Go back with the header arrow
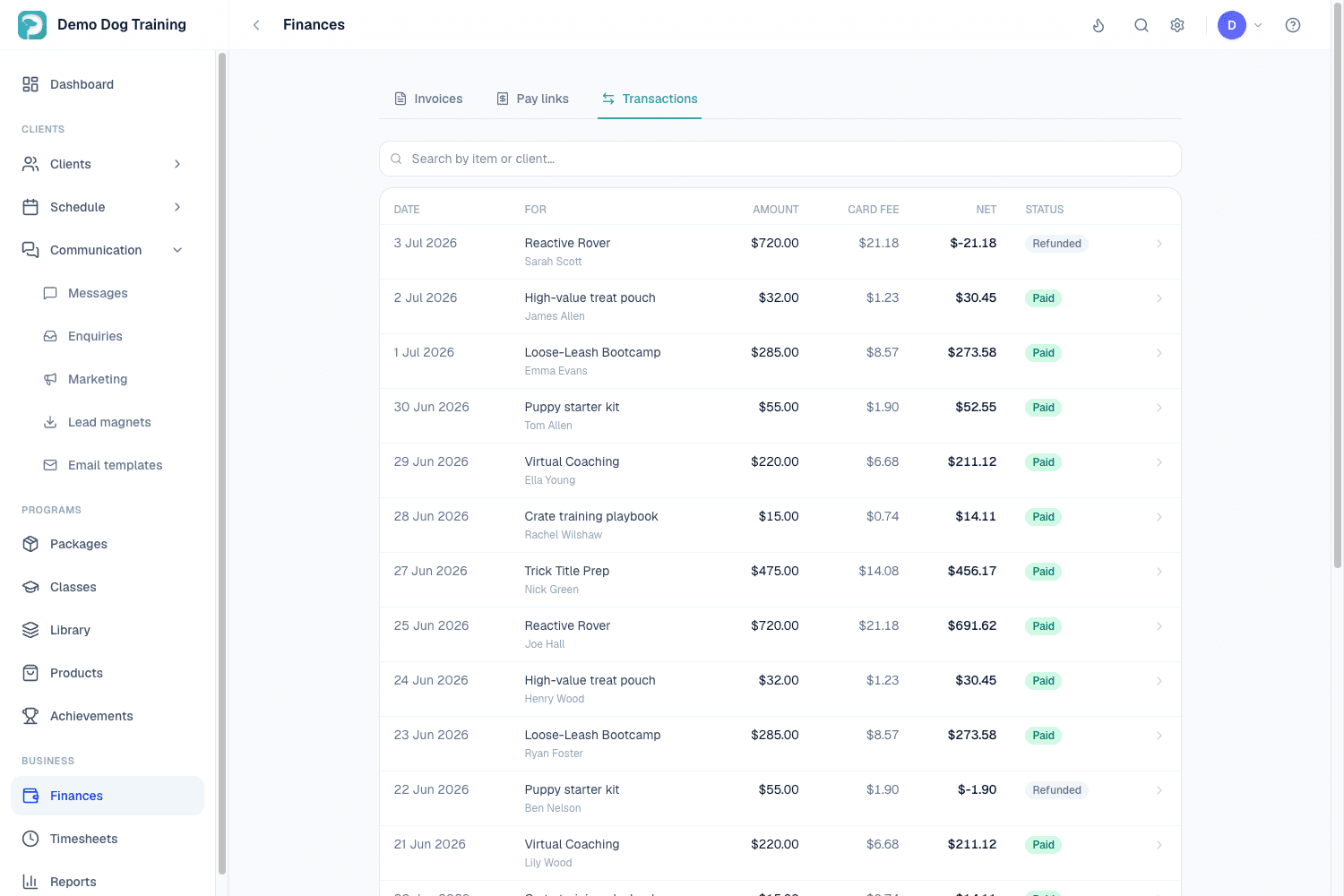The width and height of the screenshot is (1344, 896). pos(256,25)
